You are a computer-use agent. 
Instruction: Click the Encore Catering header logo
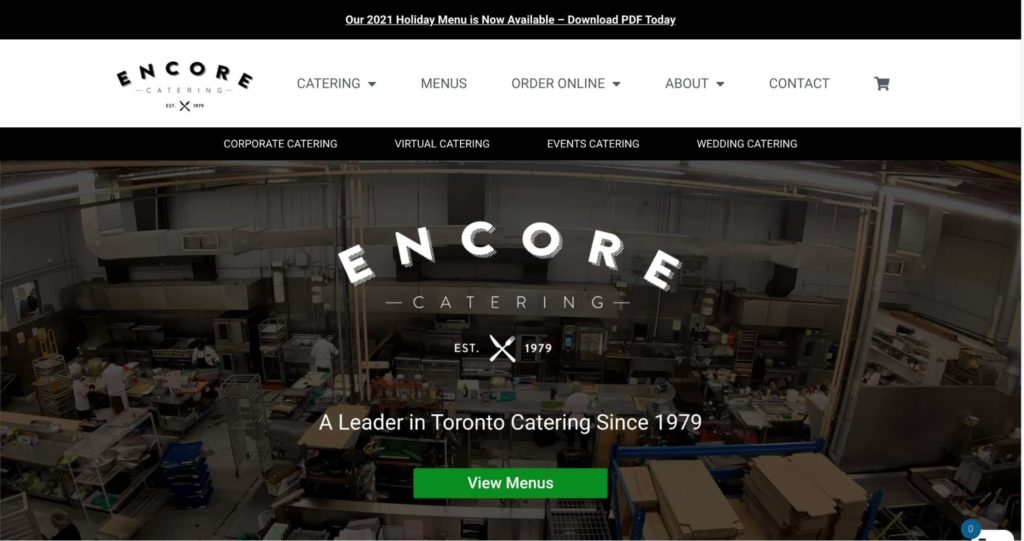point(185,86)
